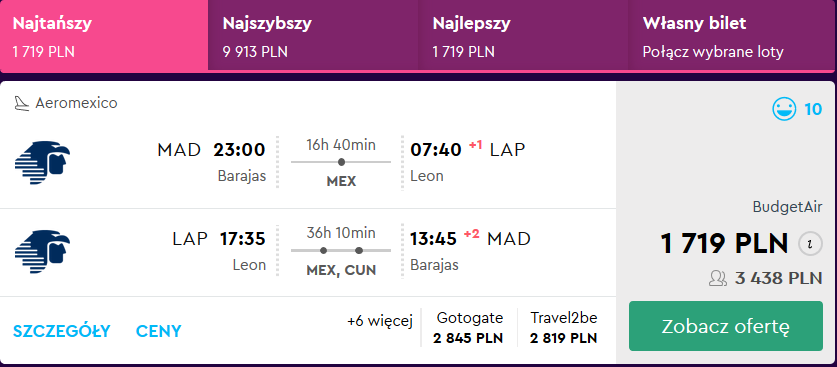Click Aeromexico logo on outbound flight
This screenshot has height=367, width=837.
[x=42, y=163]
